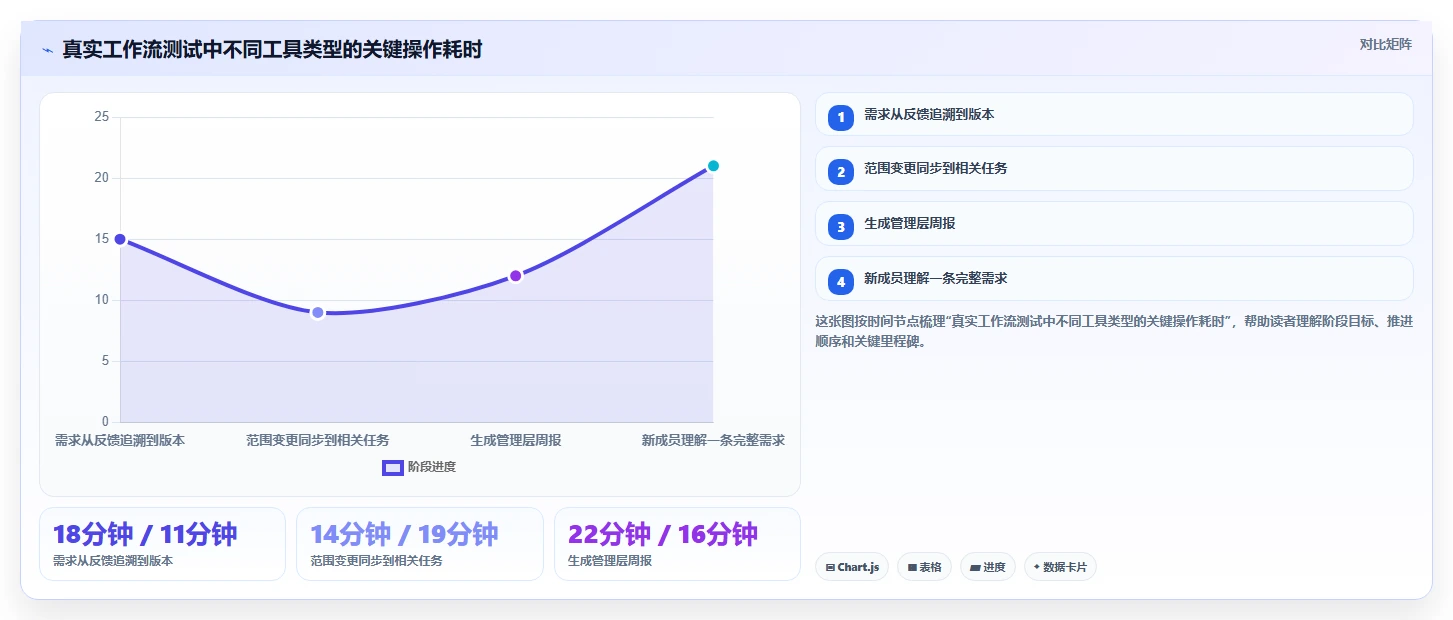Click the 阶段进度 legend text
The image size is (1453, 620).
432,467
